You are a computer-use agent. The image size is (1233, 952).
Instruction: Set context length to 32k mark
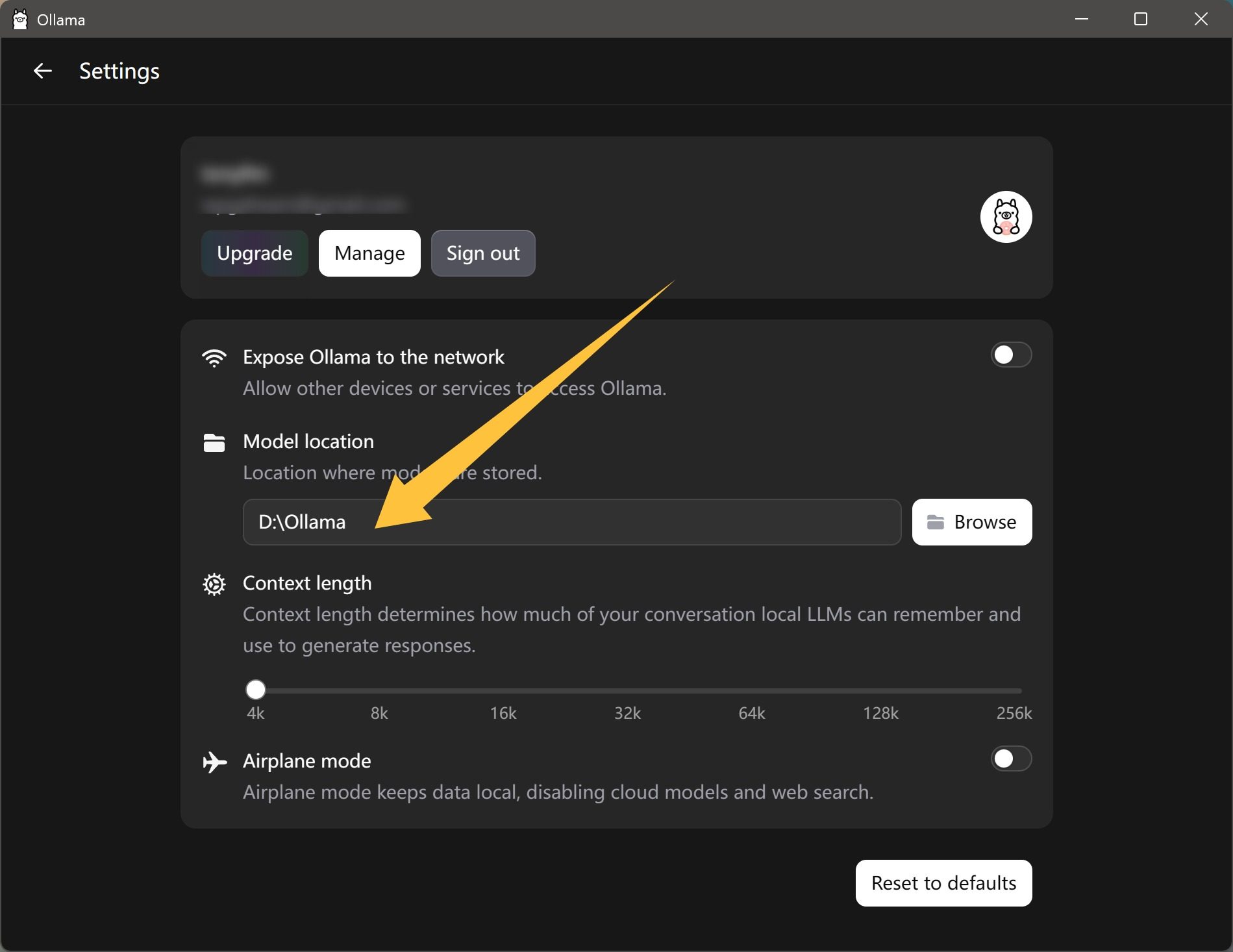click(627, 691)
